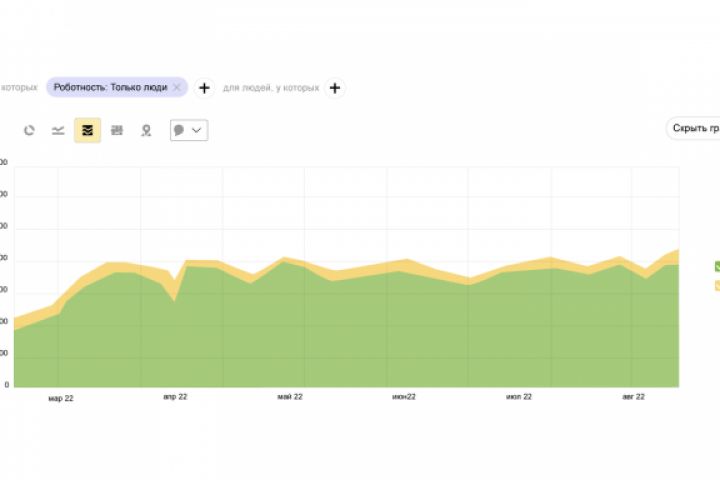Add condition plus after 'для людей, у которых'
720x480 pixels.
coord(335,88)
